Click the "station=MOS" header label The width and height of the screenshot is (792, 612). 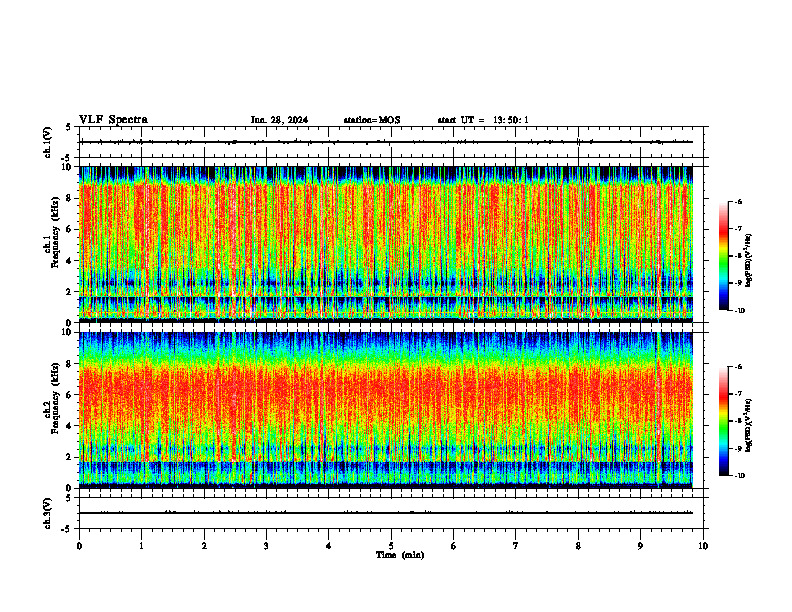(372, 120)
